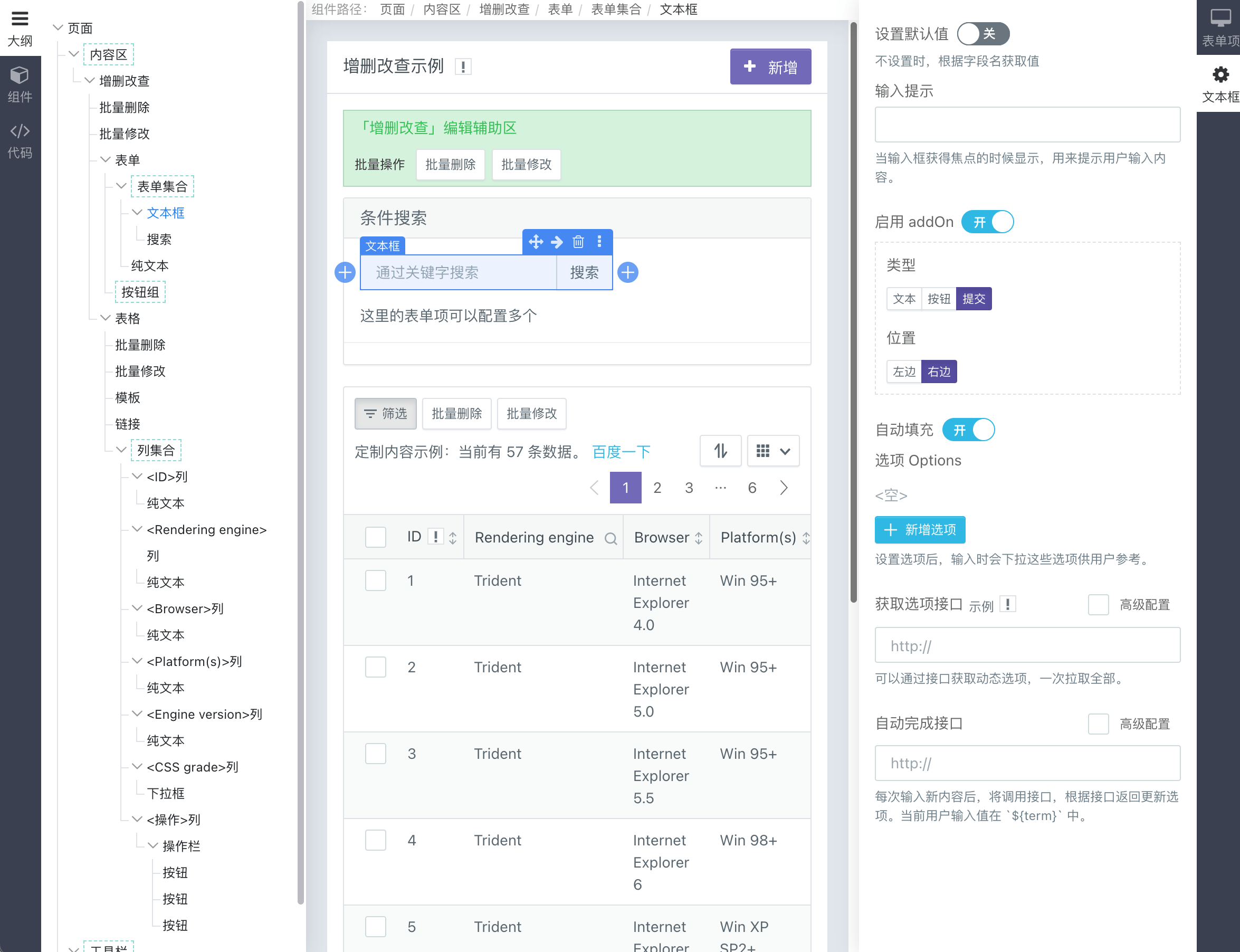Toggle the 设置默认值 switch

[x=983, y=34]
